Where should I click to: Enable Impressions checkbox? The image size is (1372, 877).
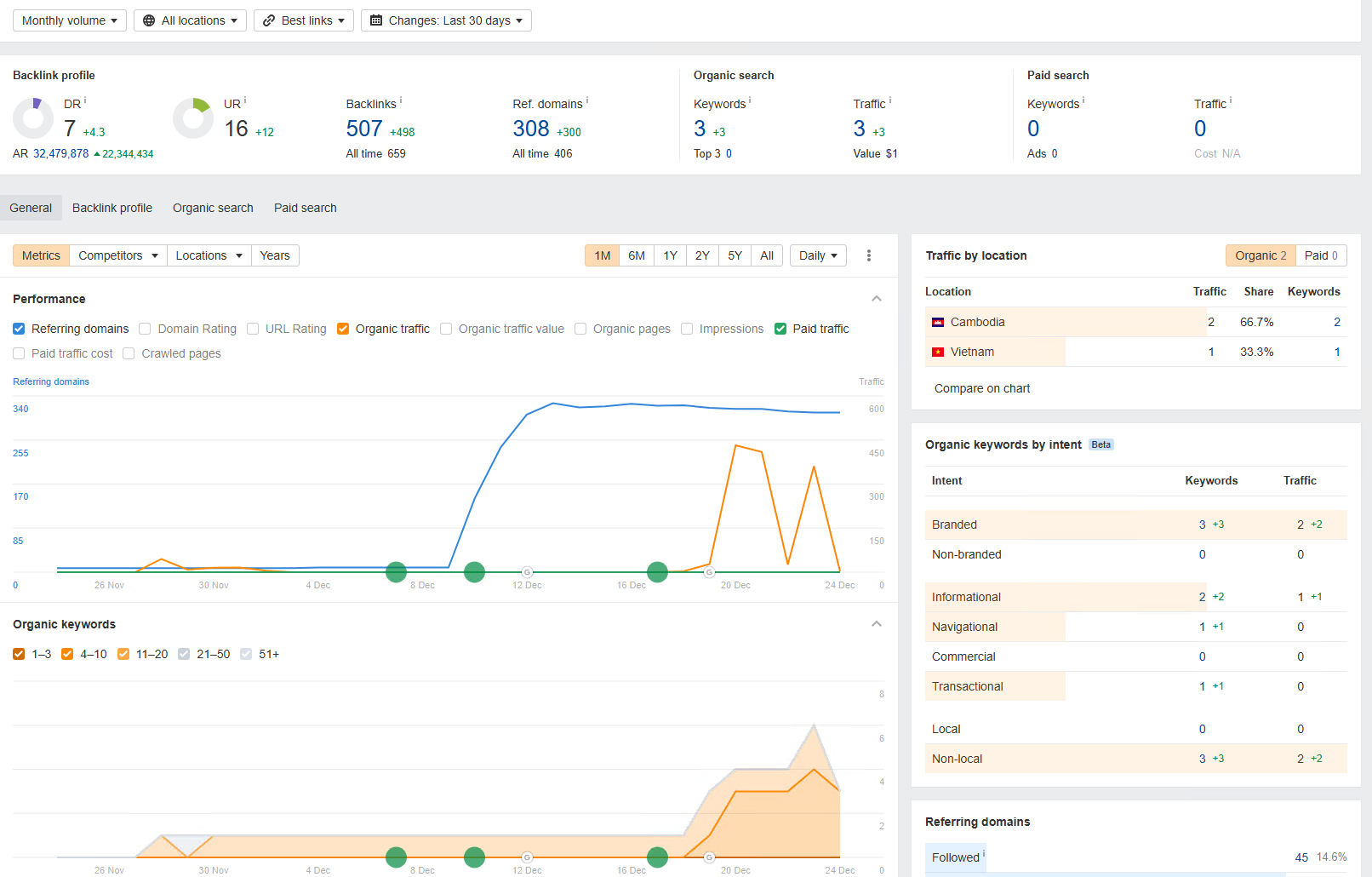pos(687,329)
